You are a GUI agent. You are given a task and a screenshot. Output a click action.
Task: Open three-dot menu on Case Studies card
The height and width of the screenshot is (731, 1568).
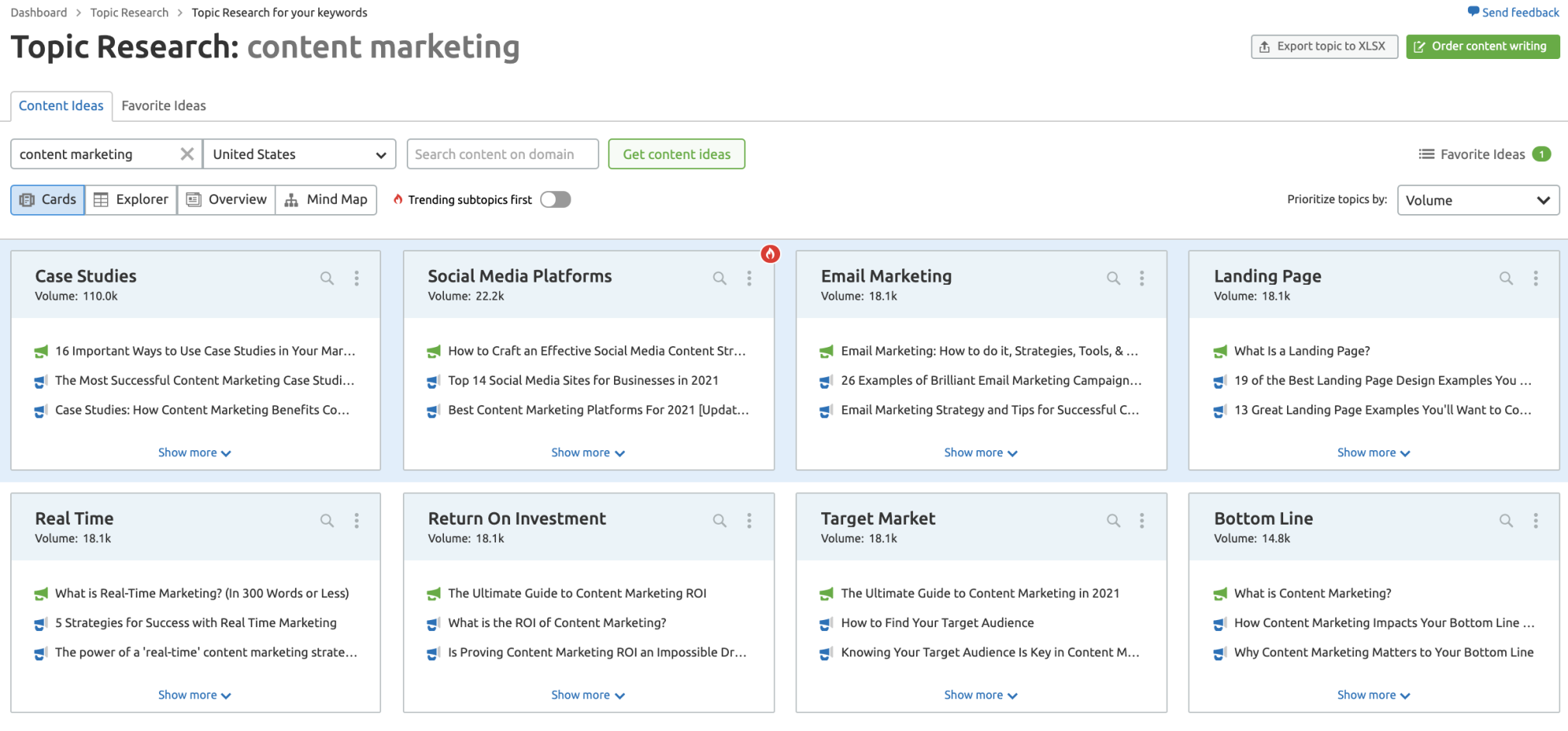(x=356, y=278)
